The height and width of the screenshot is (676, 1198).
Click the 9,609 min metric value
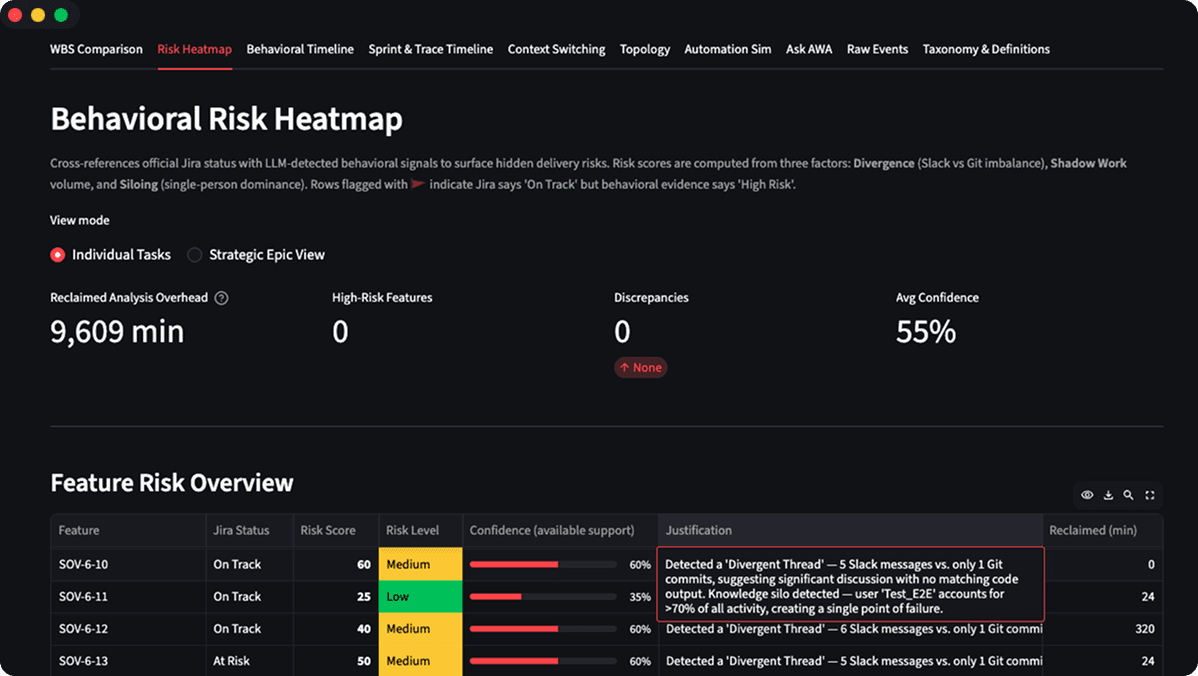(x=117, y=332)
